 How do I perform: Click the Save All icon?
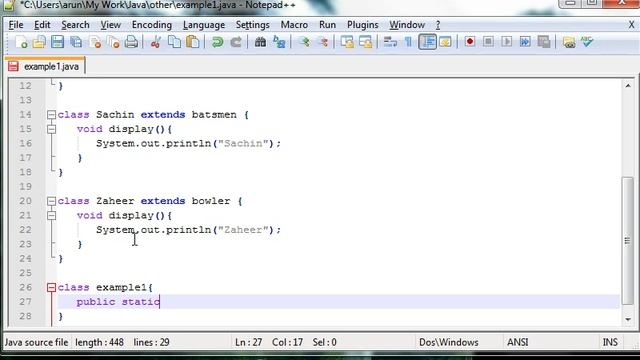pyautogui.click(x=76, y=42)
